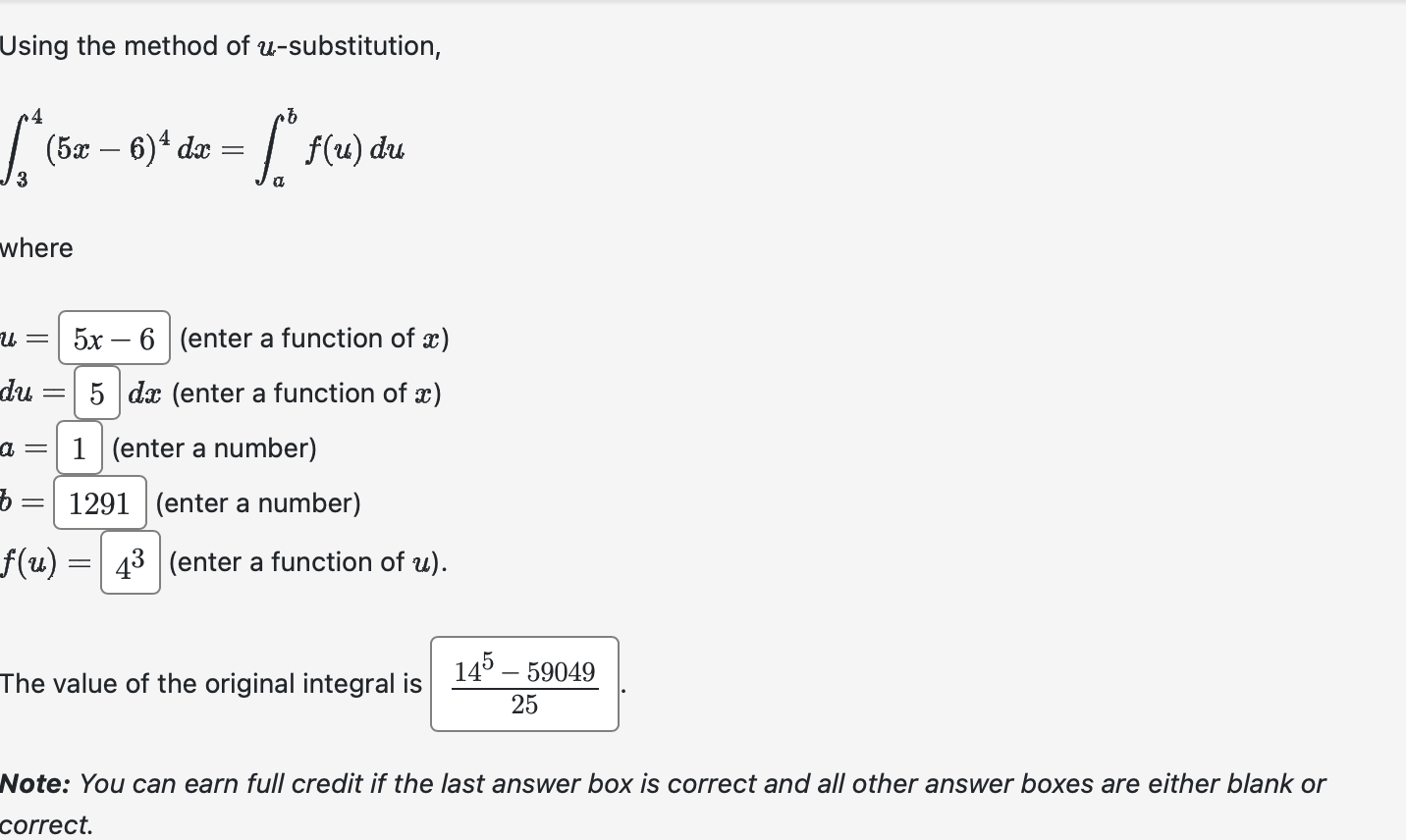Select the phrase 'enter a function of x'
The image size is (1406, 840).
(x=314, y=339)
